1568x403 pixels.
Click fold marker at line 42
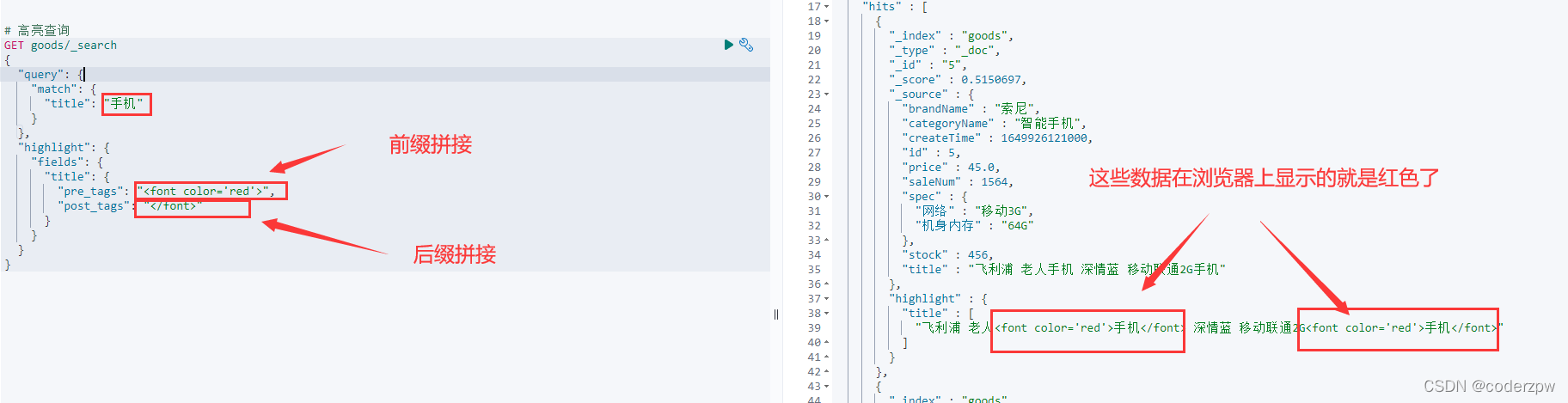[x=827, y=372]
